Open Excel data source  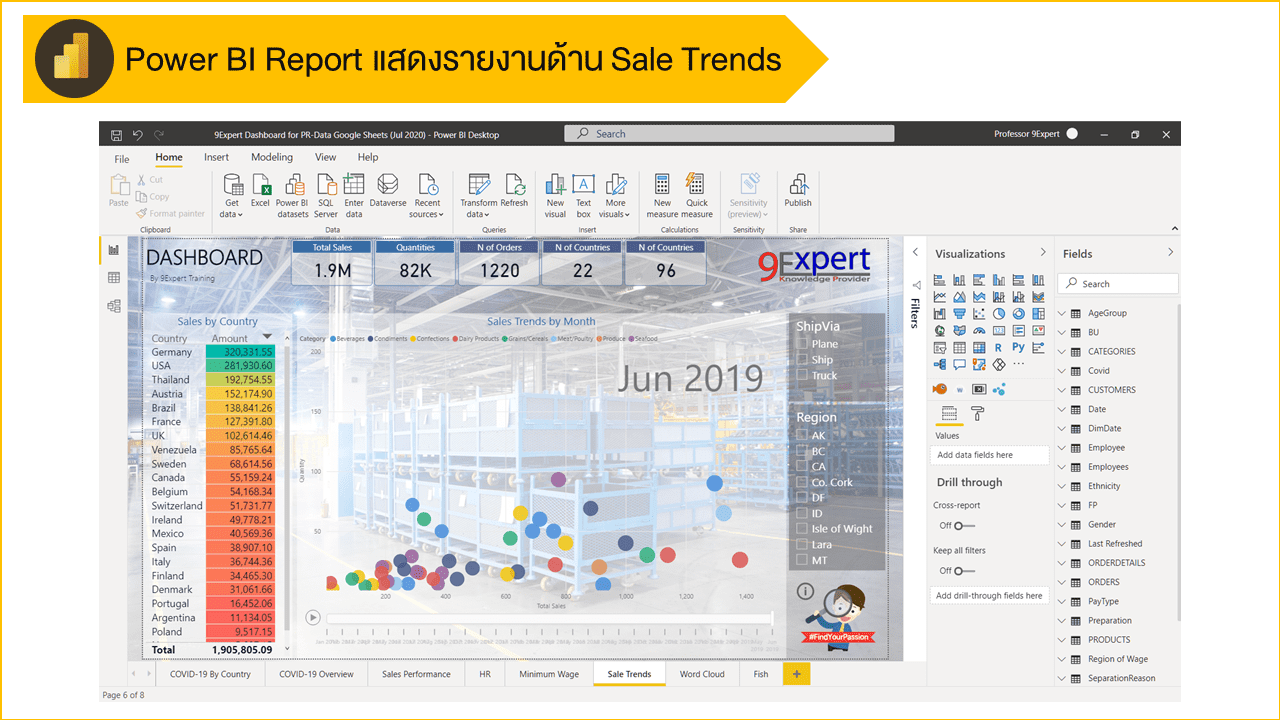pyautogui.click(x=260, y=191)
